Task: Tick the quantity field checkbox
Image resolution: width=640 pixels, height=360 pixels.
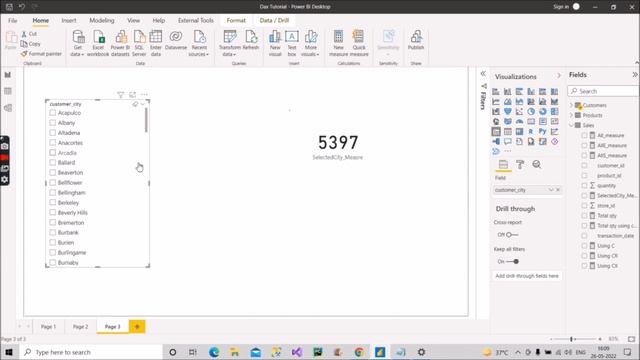Action: 584,185
